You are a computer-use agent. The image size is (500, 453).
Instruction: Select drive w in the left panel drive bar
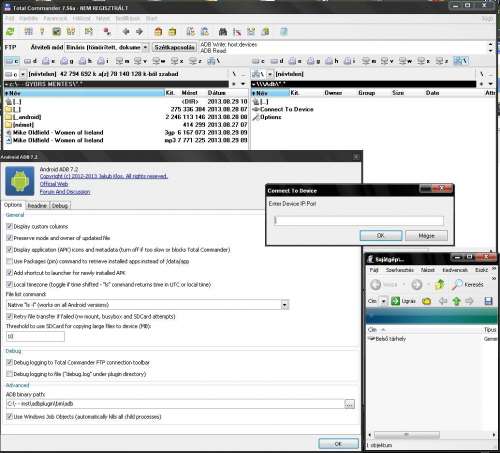(x=159, y=61)
